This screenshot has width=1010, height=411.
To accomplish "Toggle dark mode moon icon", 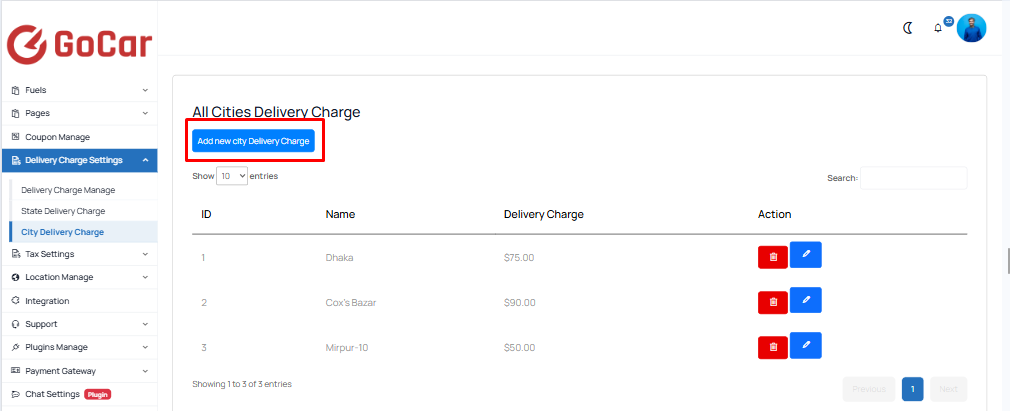I will [908, 28].
